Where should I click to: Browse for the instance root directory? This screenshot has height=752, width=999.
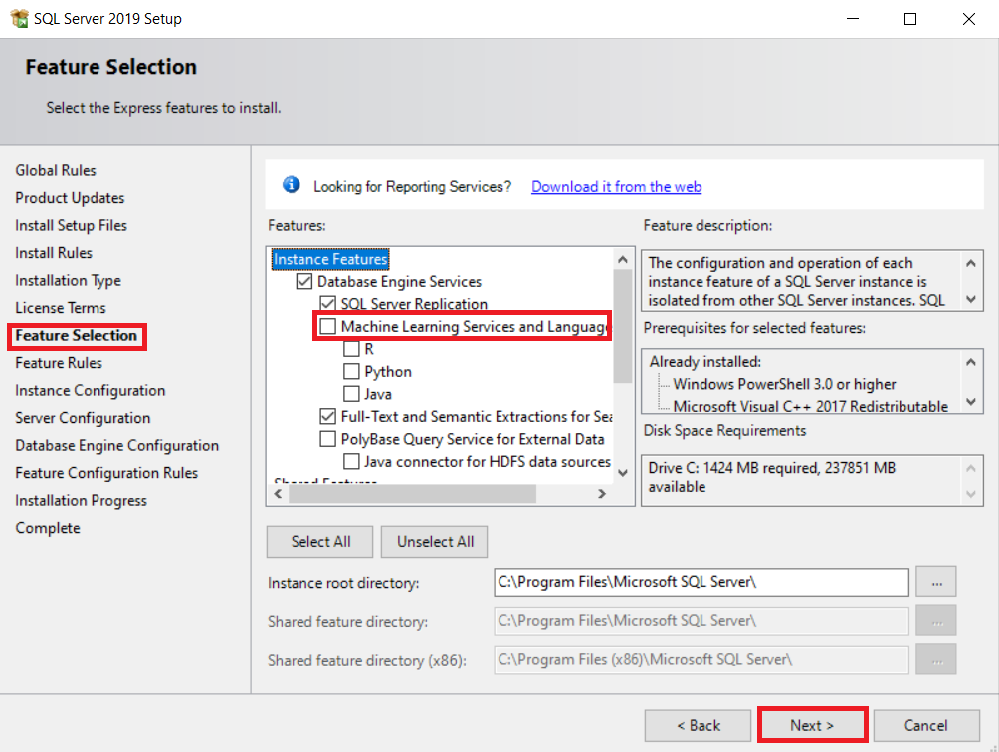[936, 582]
